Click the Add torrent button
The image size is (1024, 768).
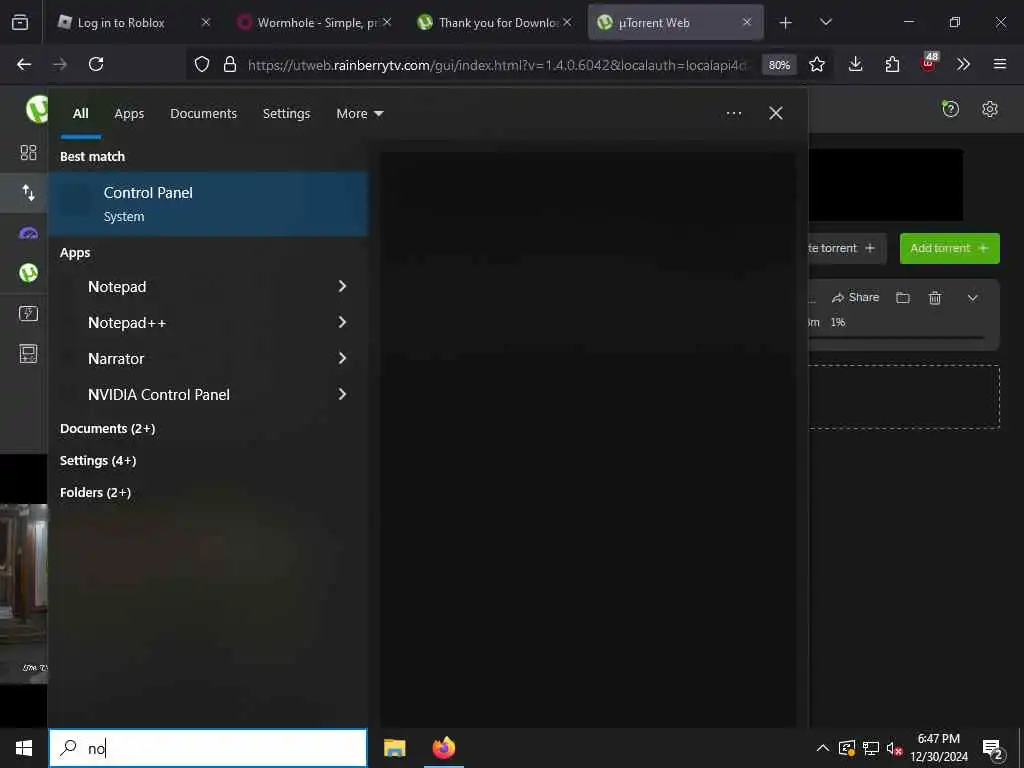click(x=950, y=248)
